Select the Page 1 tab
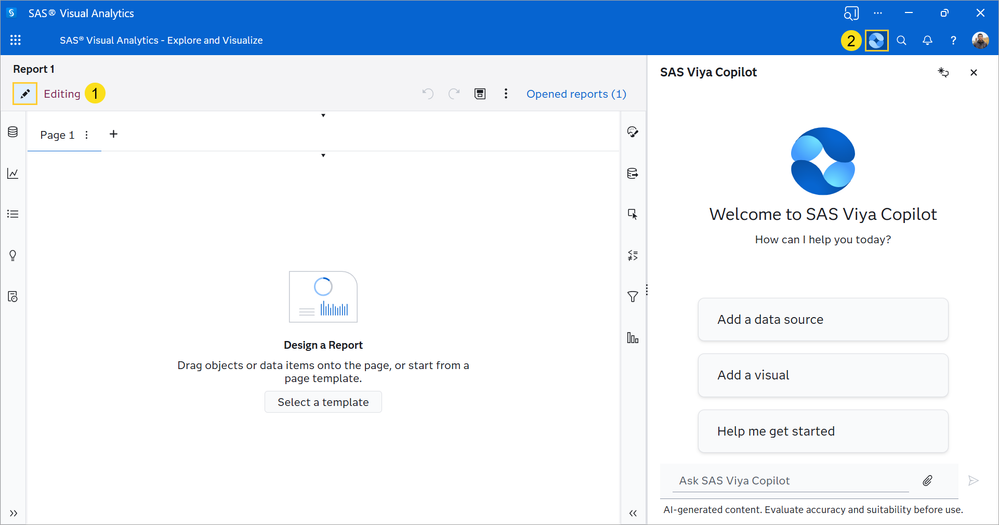The image size is (999, 525). coord(57,134)
